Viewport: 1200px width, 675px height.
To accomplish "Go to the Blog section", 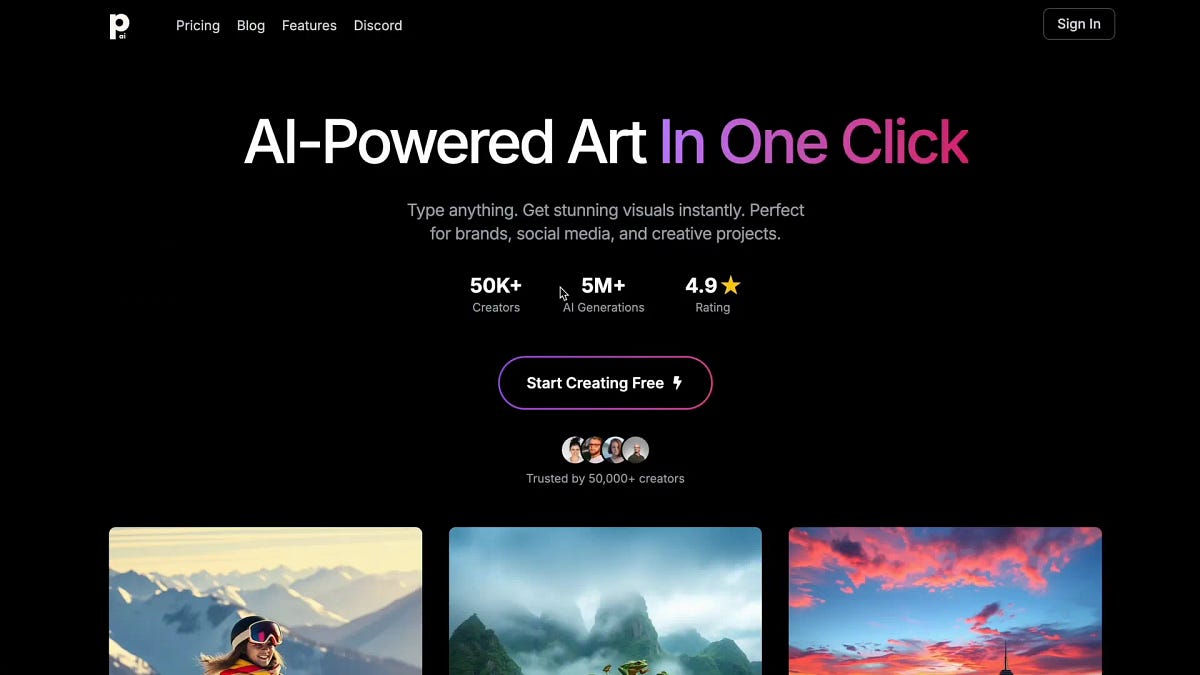I will tap(251, 25).
